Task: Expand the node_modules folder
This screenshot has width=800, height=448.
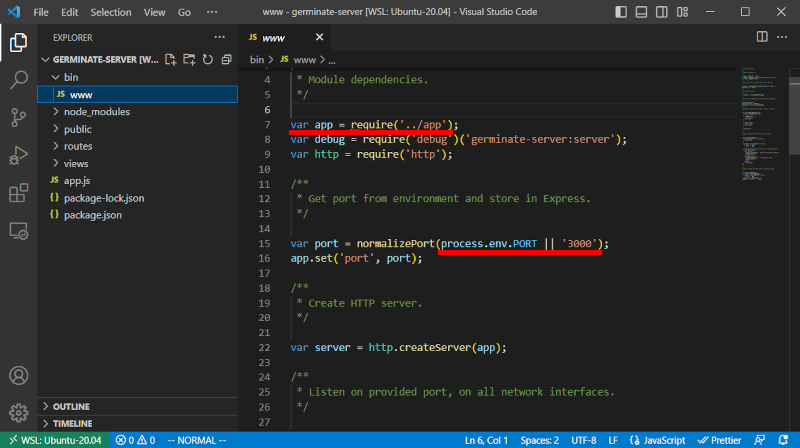Action: (x=56, y=112)
